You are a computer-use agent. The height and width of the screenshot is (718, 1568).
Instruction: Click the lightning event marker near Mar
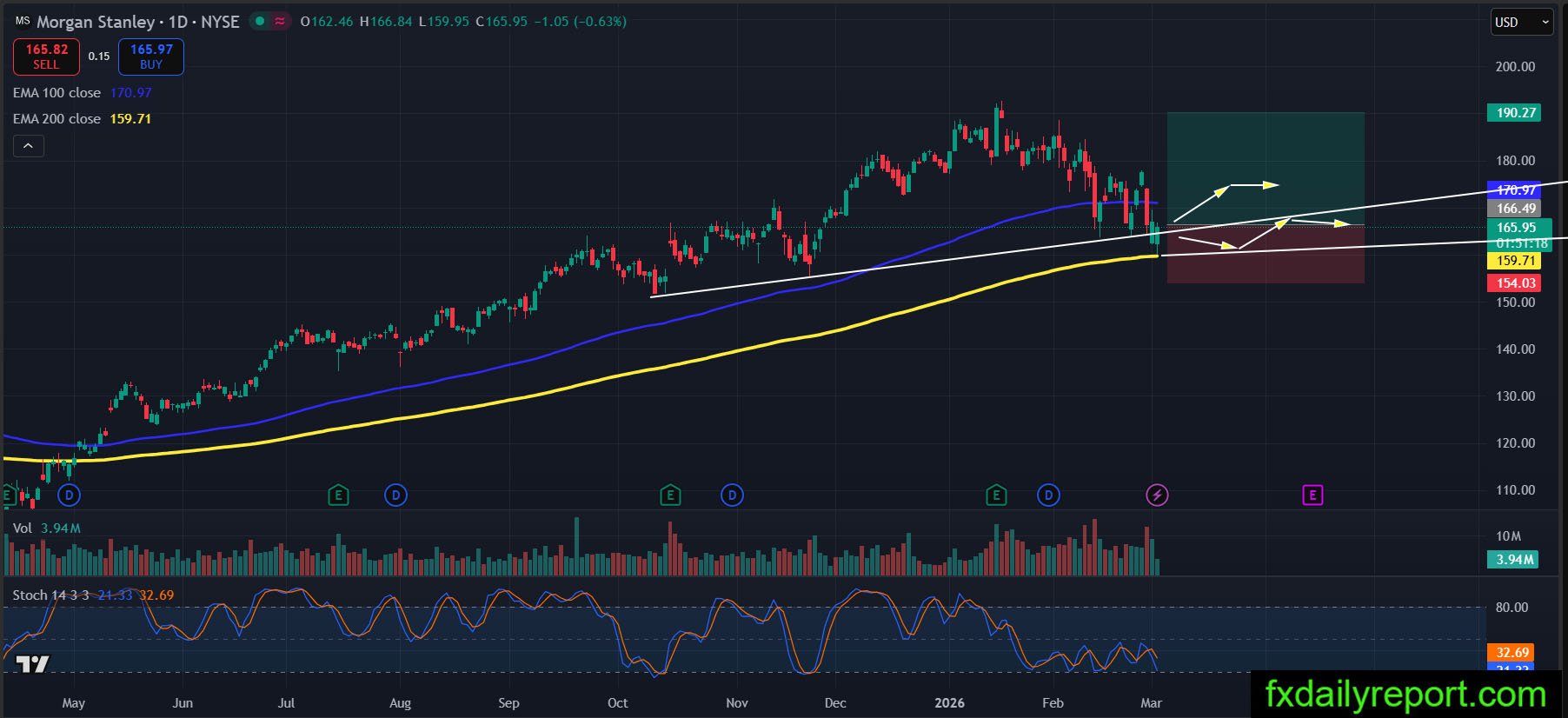[x=1157, y=495]
